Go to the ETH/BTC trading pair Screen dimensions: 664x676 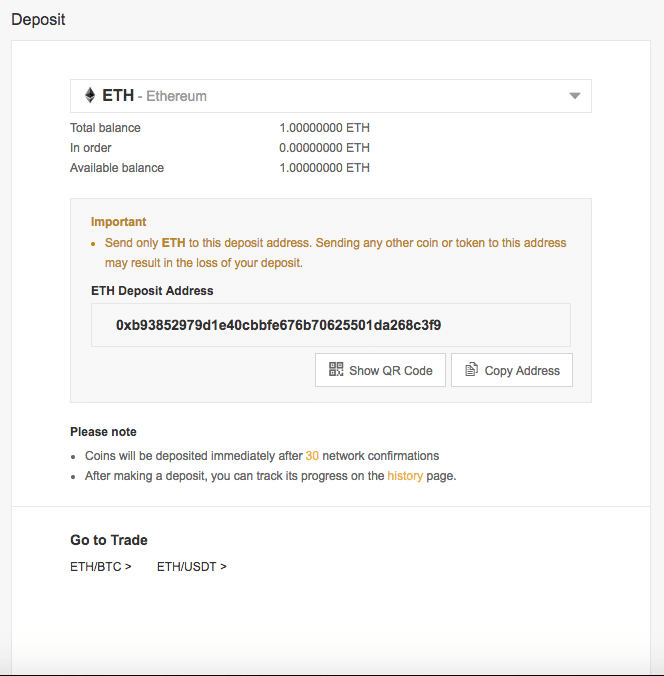coord(100,567)
